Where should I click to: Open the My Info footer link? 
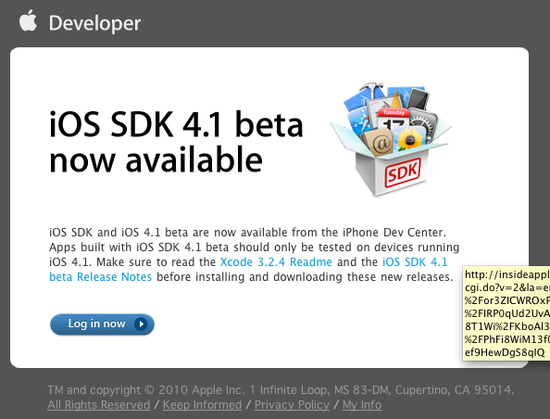point(362,405)
